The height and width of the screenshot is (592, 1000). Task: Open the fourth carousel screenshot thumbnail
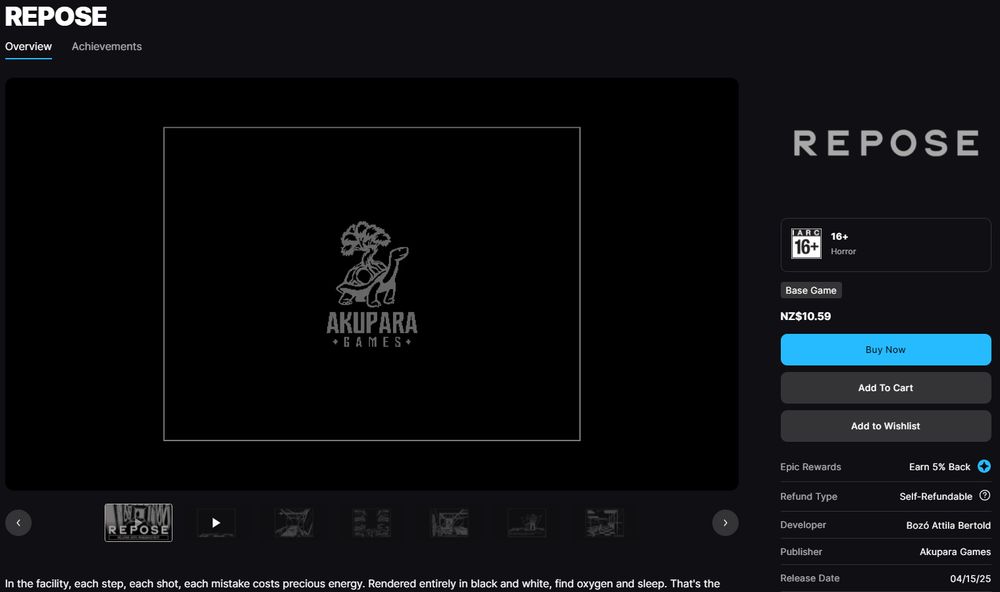point(372,522)
